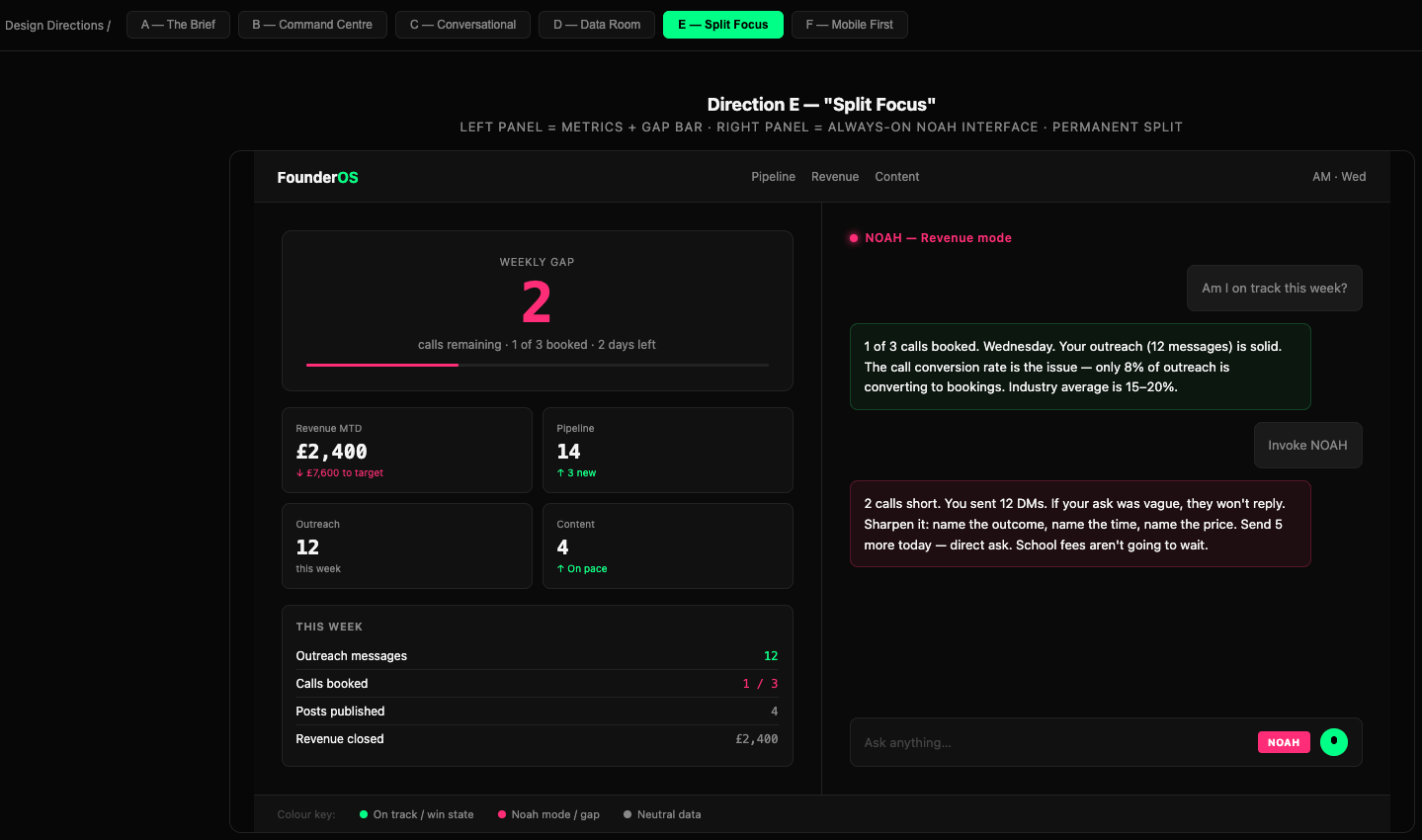Open the D — Data Room tab
Viewport: 1422px width, 840px height.
click(x=597, y=25)
